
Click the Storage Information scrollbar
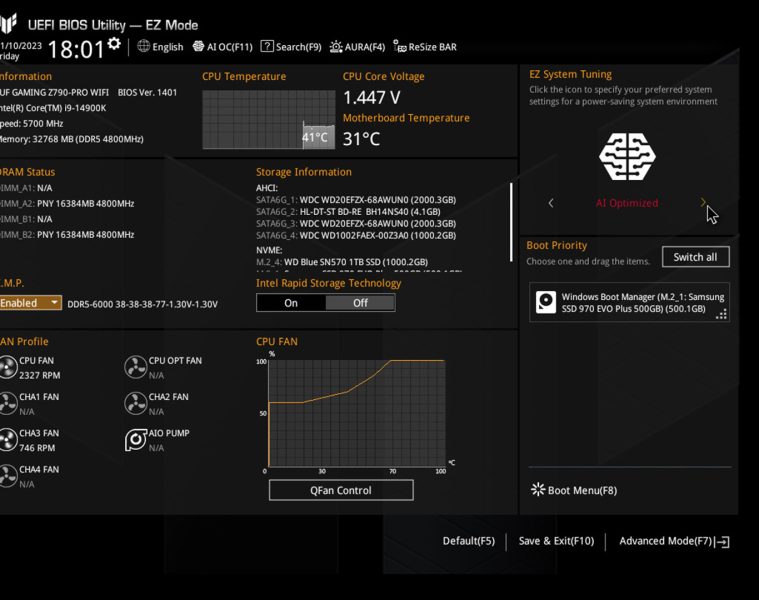click(x=511, y=222)
